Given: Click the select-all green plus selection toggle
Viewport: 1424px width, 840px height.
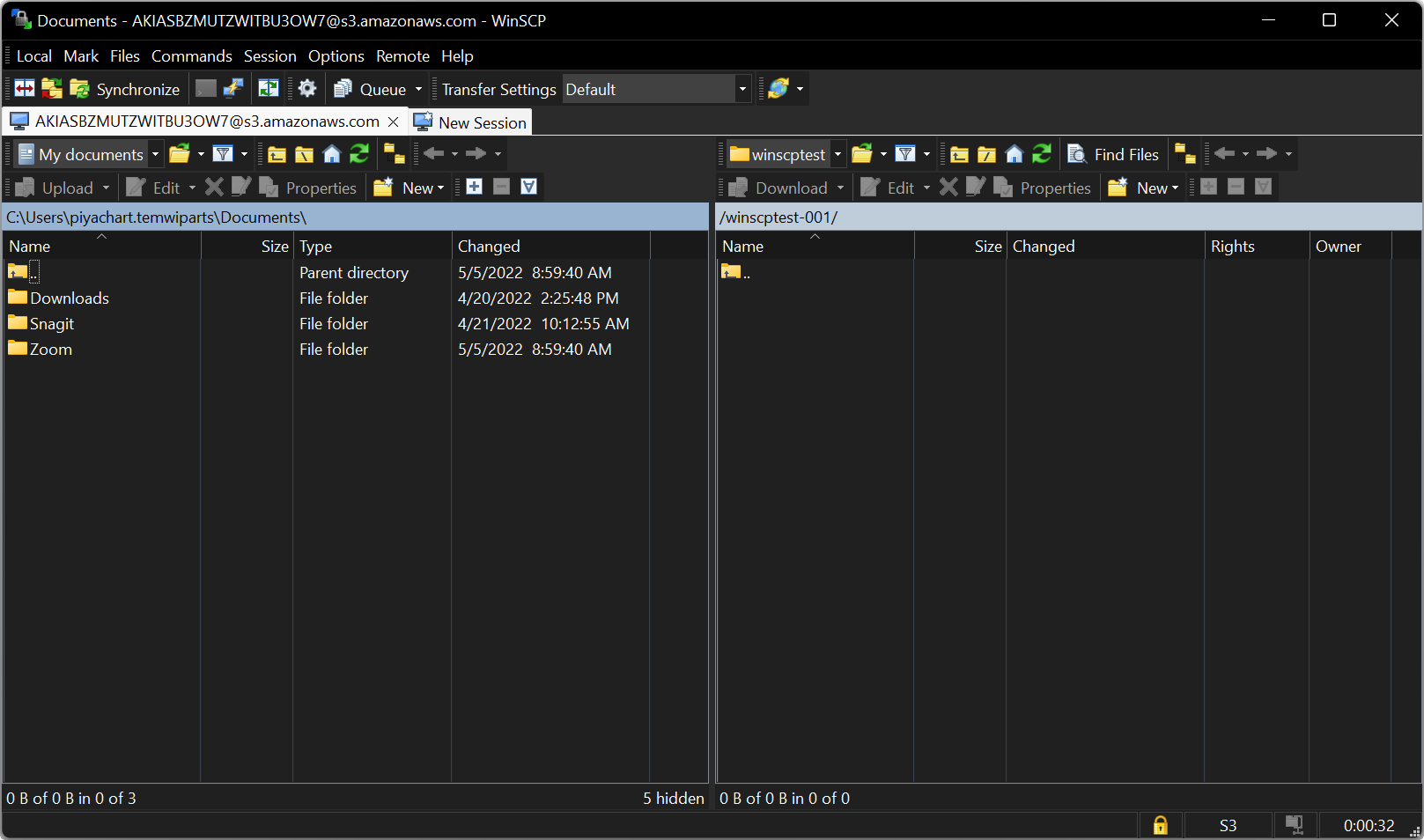Looking at the screenshot, I should (474, 187).
